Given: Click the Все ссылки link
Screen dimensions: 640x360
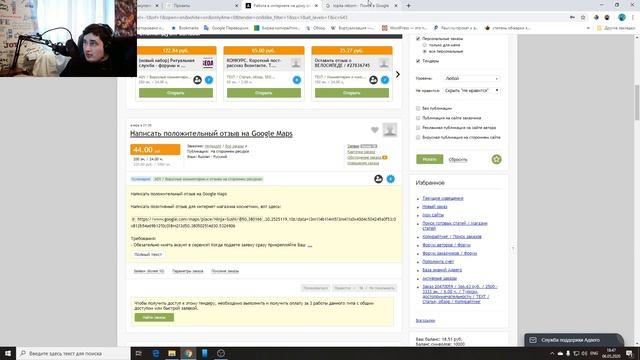Looking at the screenshot, I should [x=425, y=321].
